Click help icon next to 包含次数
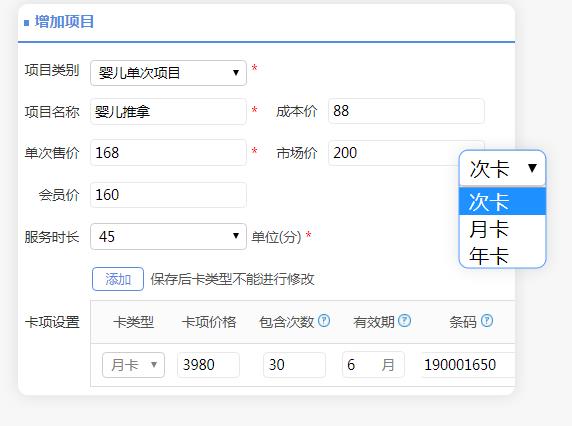 (324, 321)
